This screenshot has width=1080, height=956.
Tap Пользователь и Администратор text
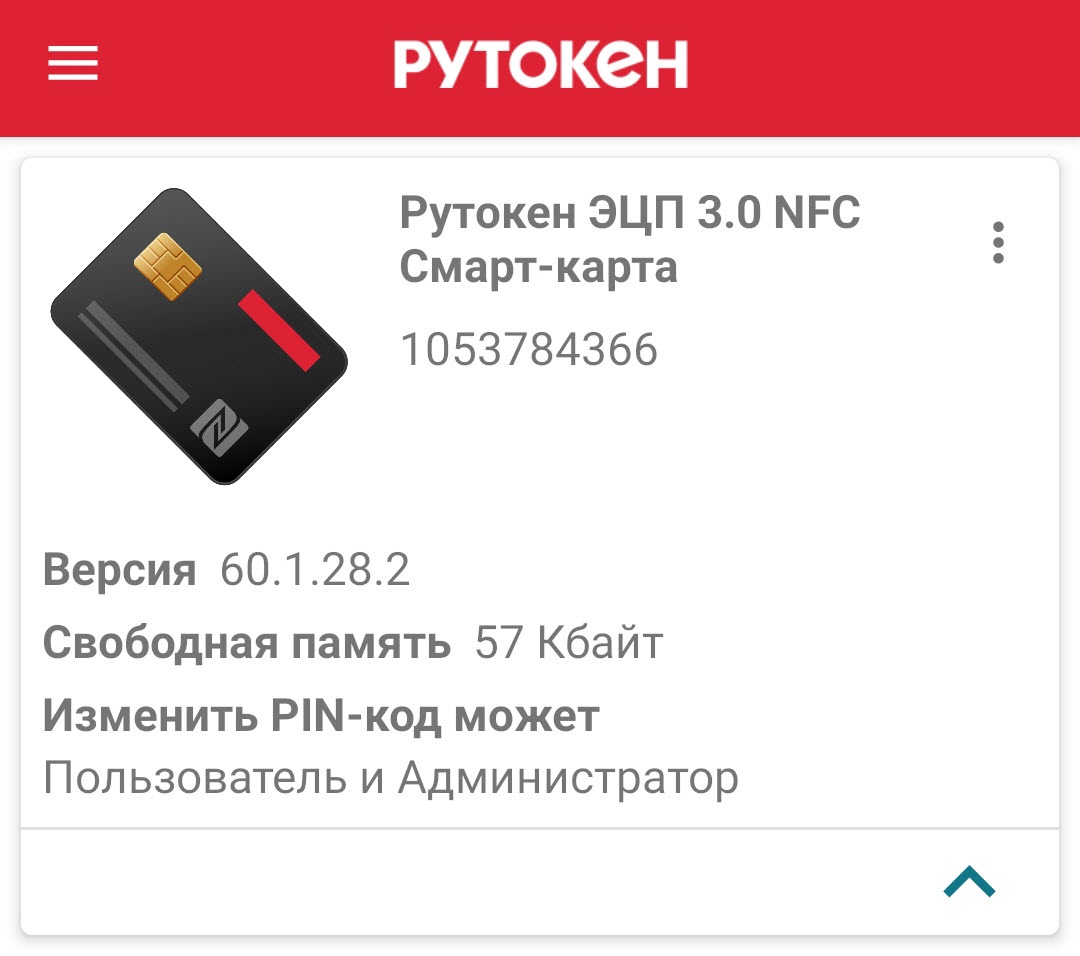point(391,779)
